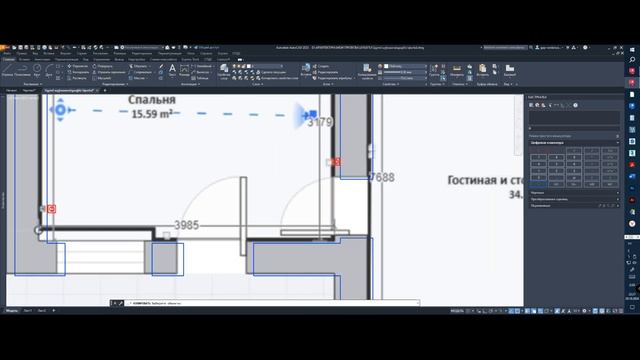
Task: Click the Отразить зеркально mirror tool
Action: tap(109, 72)
